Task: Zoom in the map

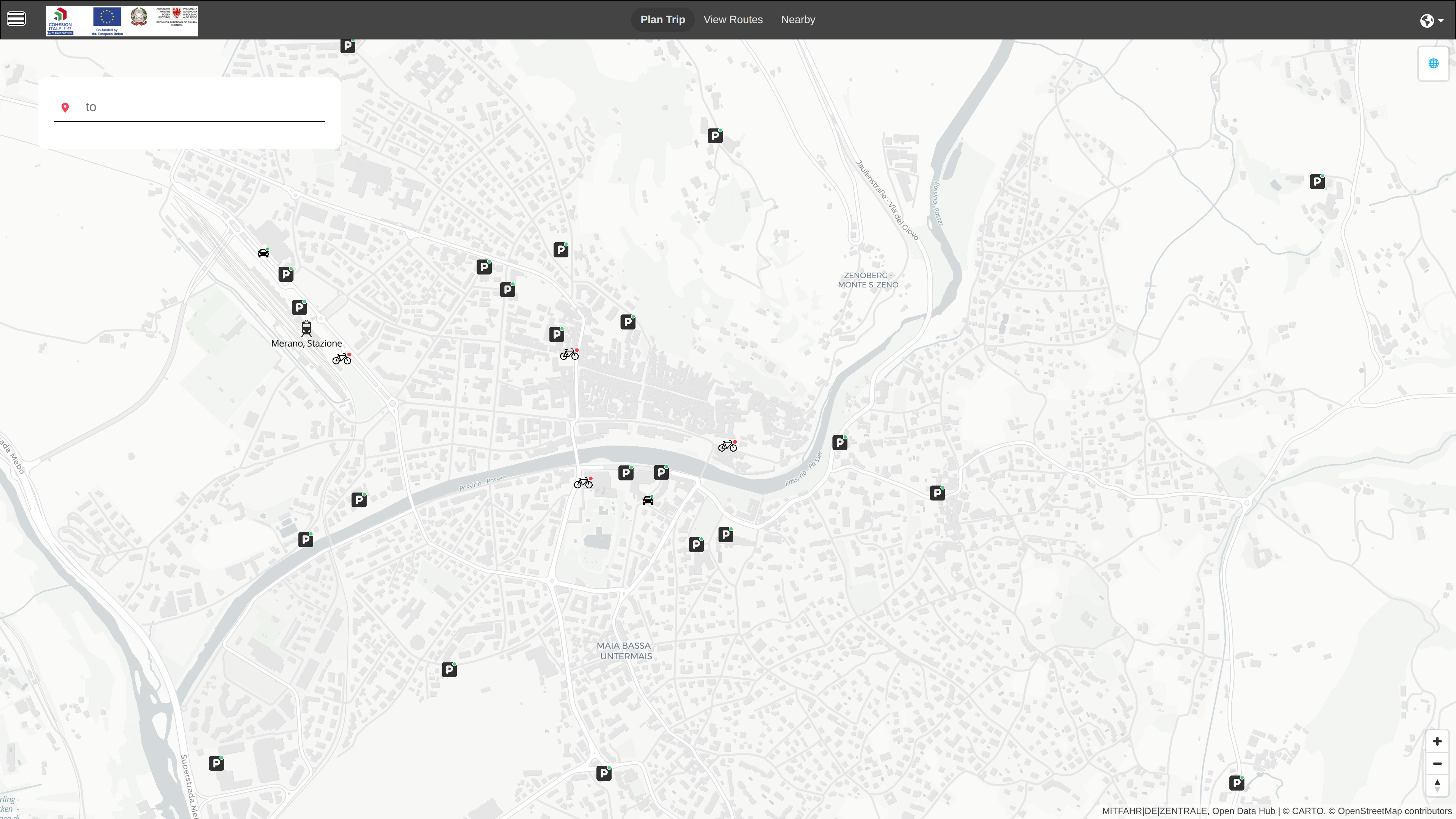Action: tap(1437, 741)
